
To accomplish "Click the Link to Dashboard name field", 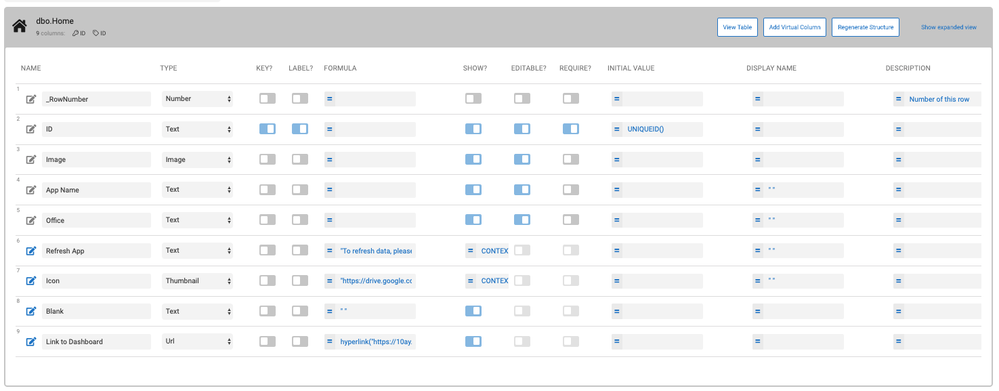I will [x=96, y=342].
